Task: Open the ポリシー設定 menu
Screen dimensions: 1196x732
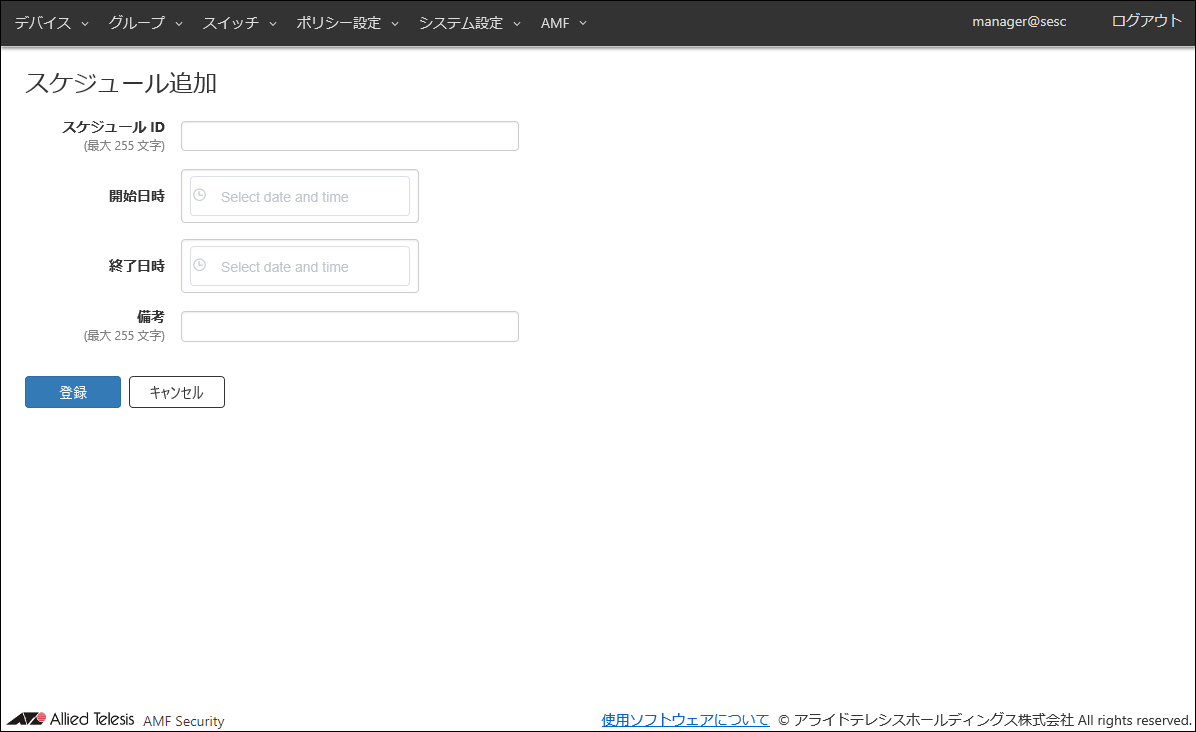Action: 338,23
